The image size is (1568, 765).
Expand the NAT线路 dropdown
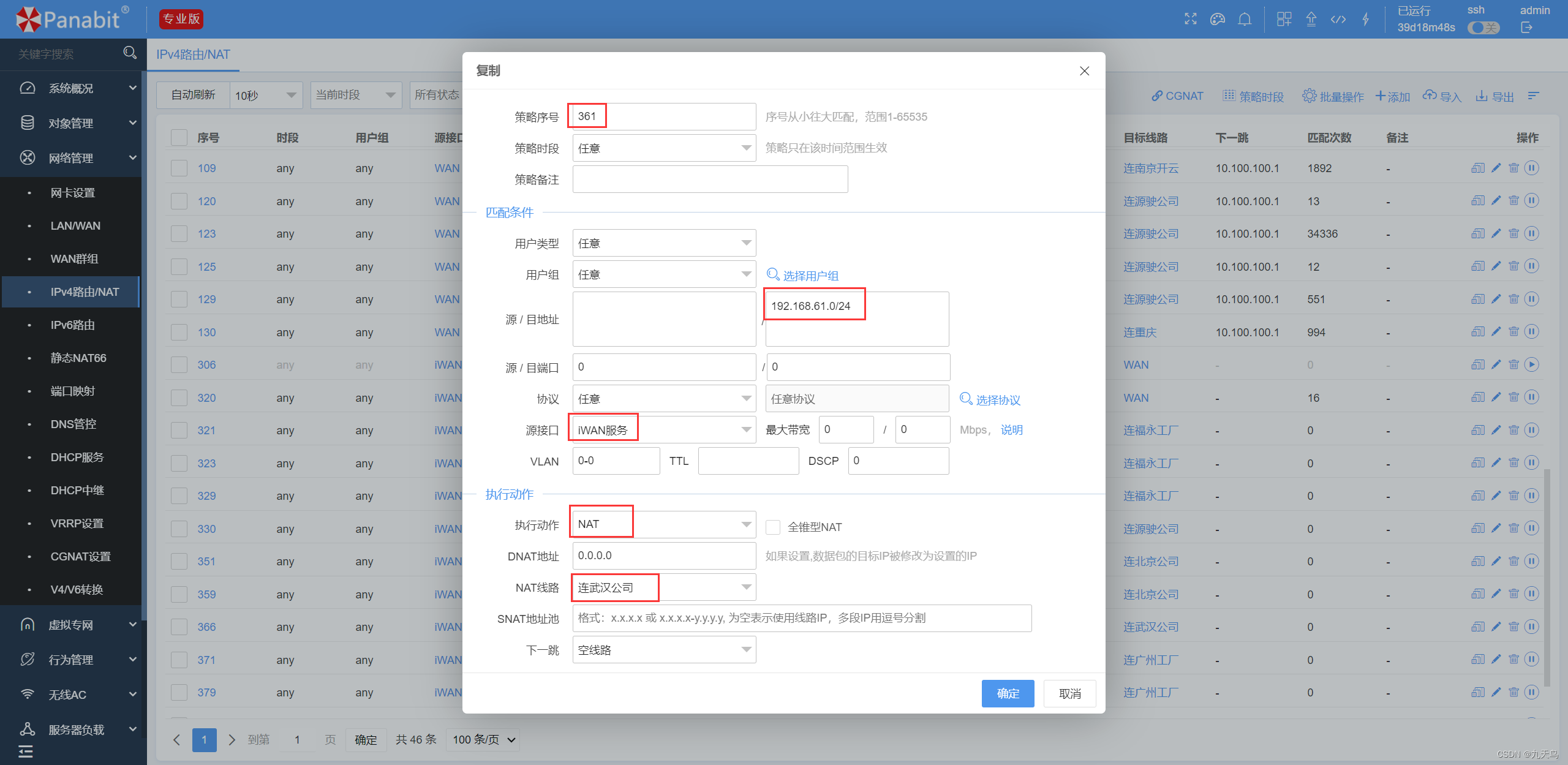[663, 587]
